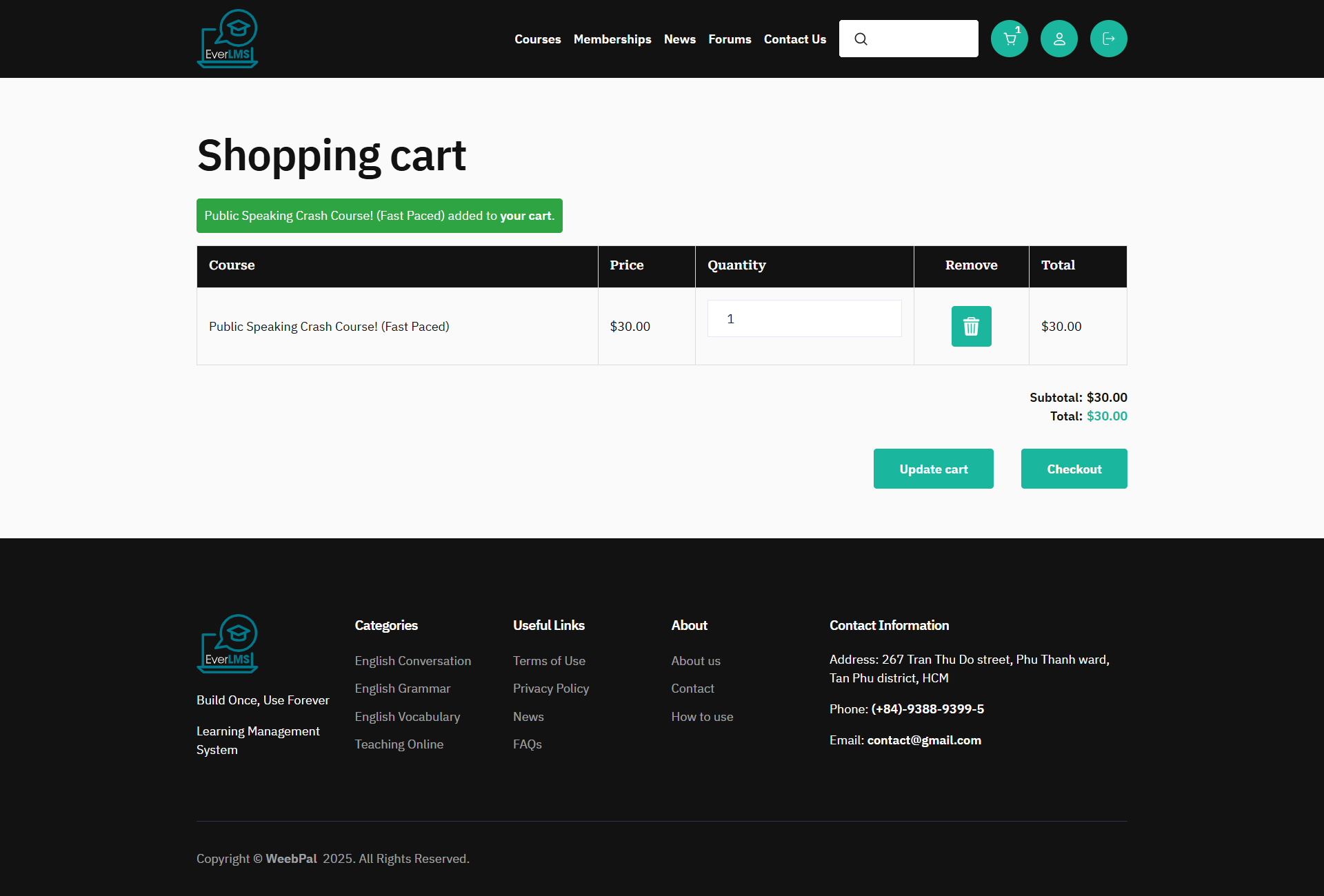This screenshot has height=896, width=1324.
Task: Click the EverLMS logo in header
Action: coord(228,39)
